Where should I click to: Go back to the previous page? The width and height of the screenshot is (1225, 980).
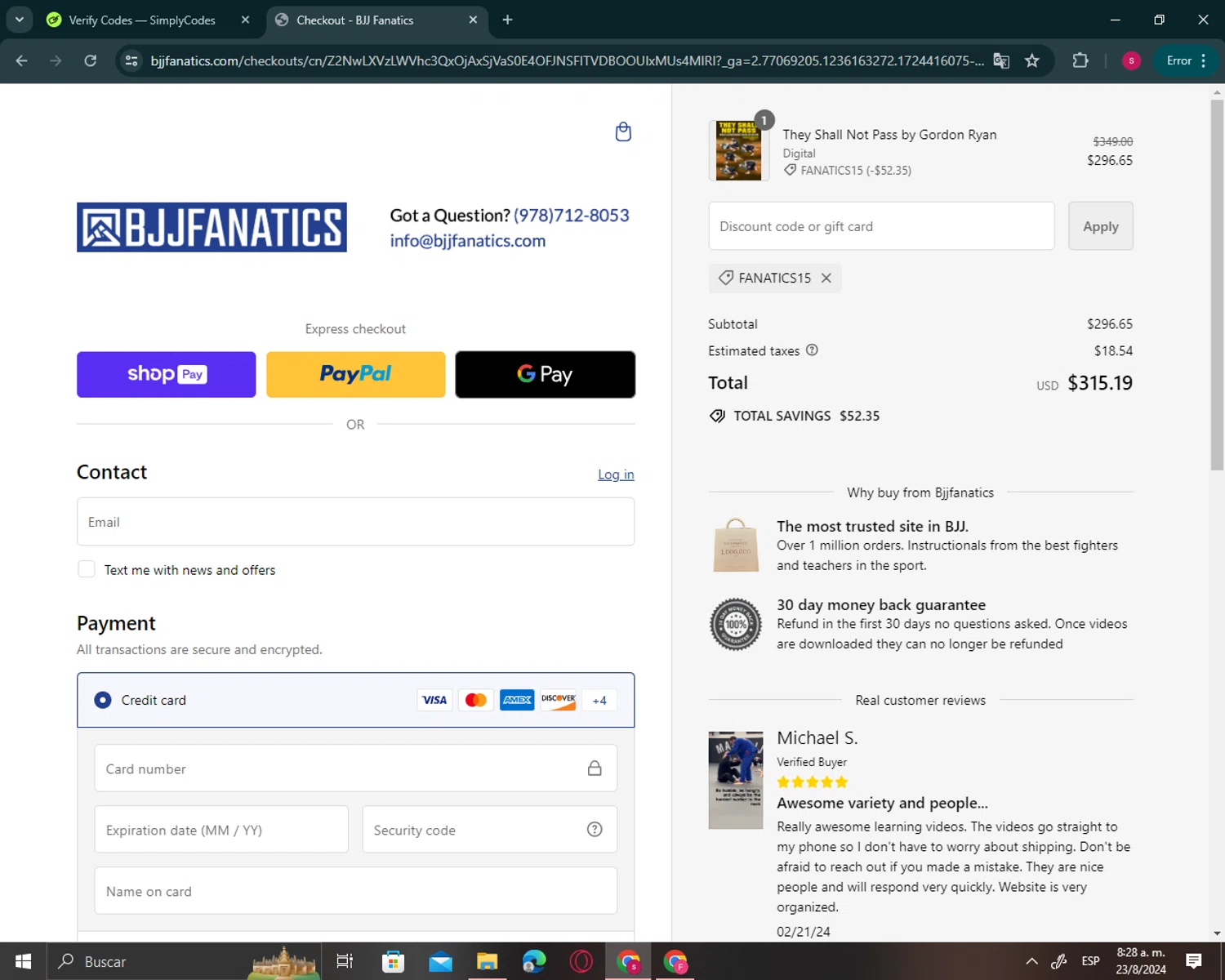22,60
